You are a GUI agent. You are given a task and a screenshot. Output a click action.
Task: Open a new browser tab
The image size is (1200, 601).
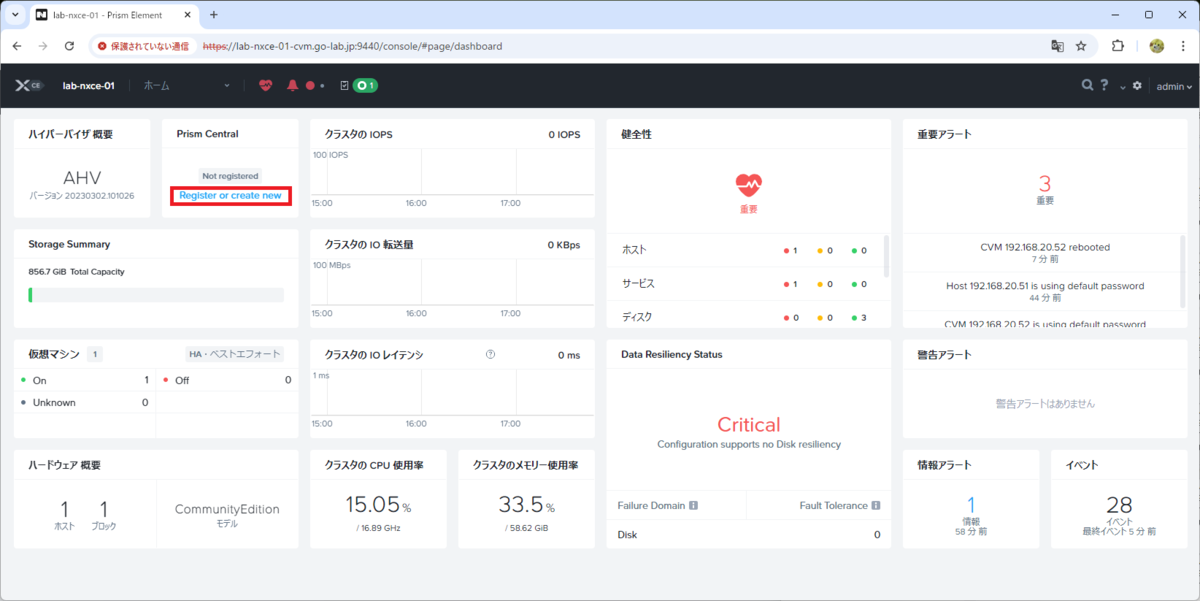pyautogui.click(x=213, y=15)
